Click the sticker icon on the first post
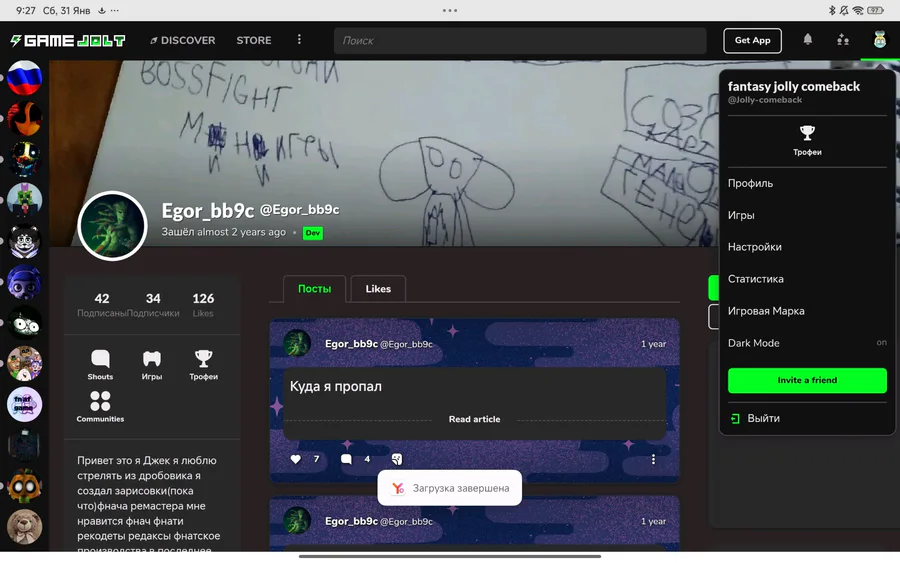Image resolution: width=900 pixels, height=563 pixels. [x=397, y=459]
